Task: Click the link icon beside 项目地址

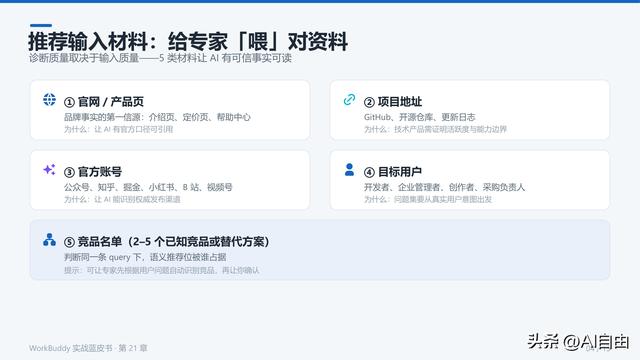Action: [x=349, y=100]
